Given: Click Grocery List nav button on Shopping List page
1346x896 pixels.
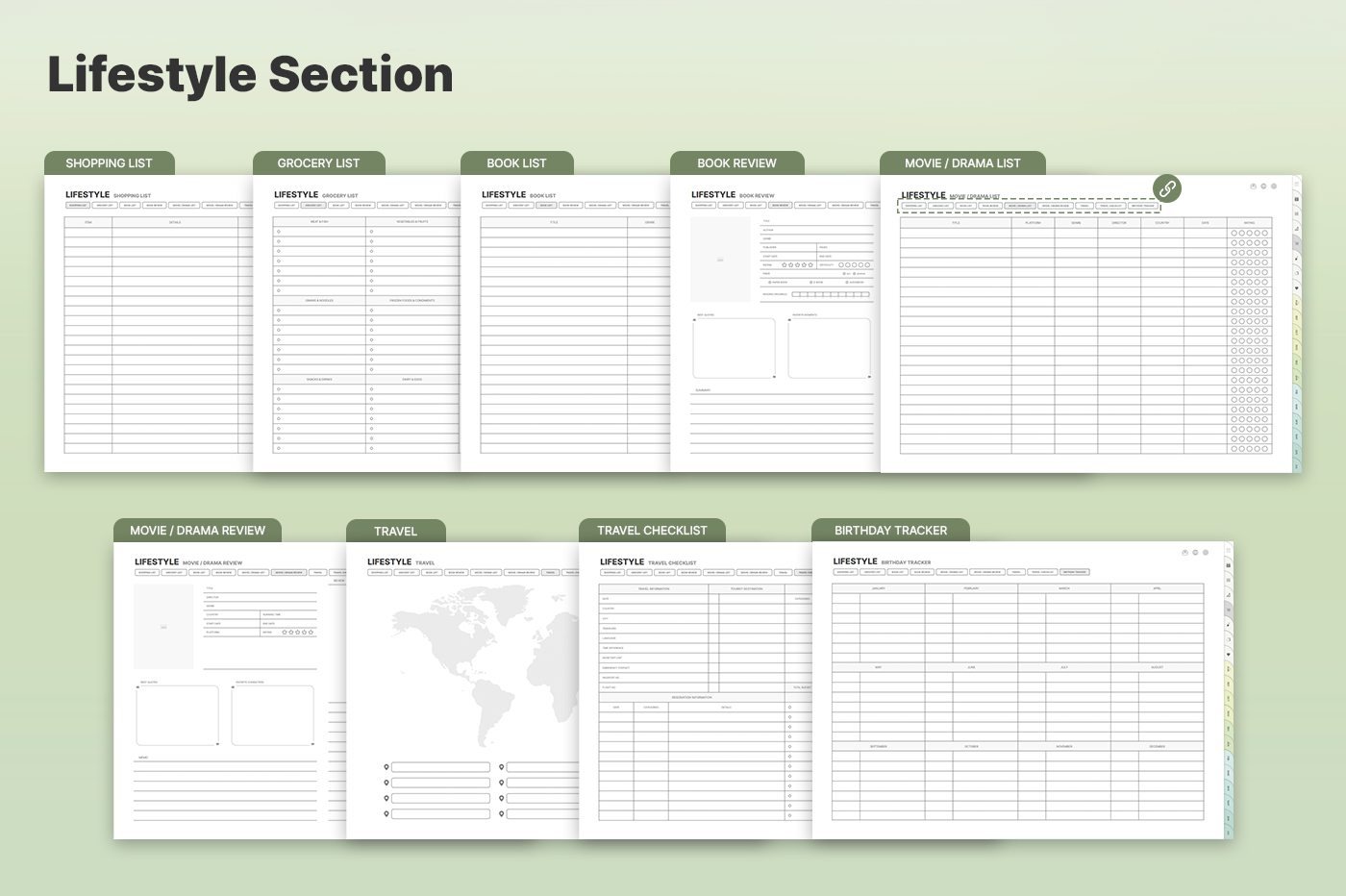Looking at the screenshot, I should pyautogui.click(x=104, y=205).
